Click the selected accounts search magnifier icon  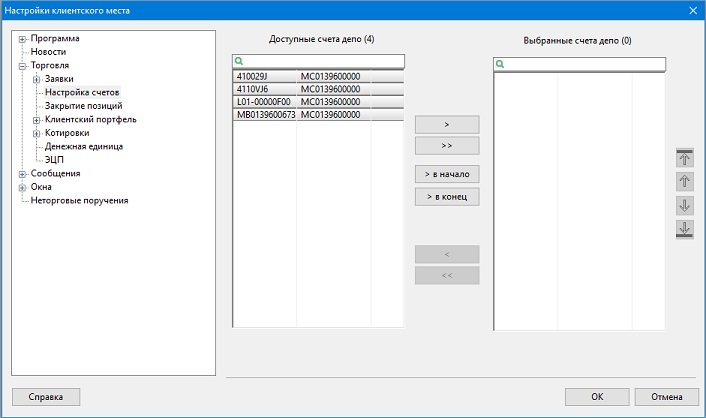tap(500, 64)
